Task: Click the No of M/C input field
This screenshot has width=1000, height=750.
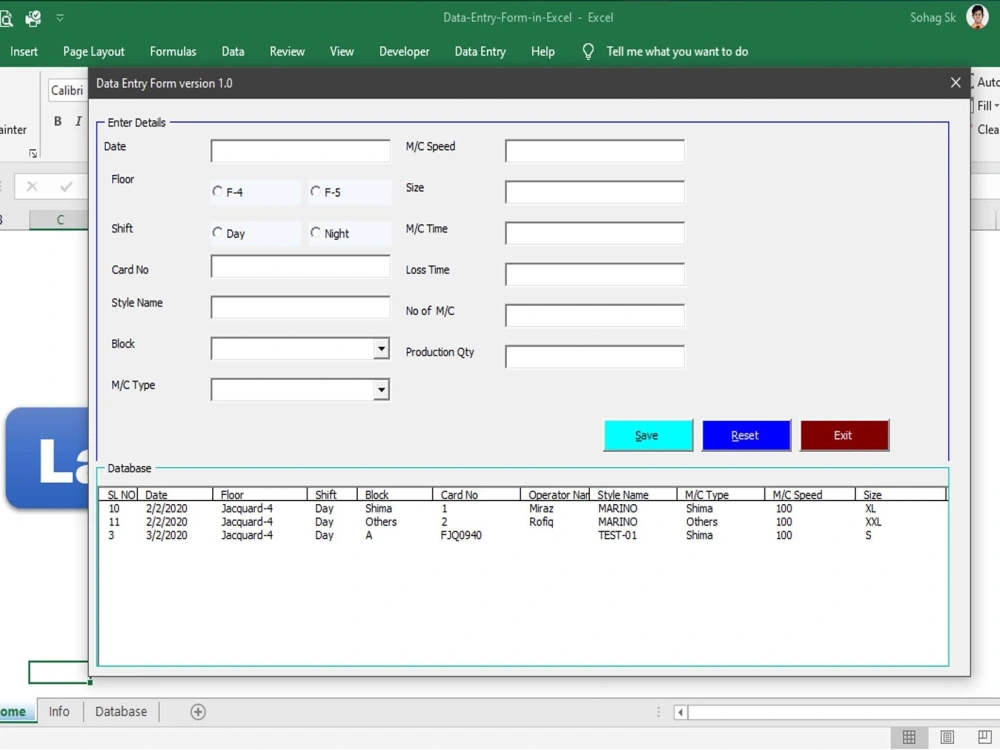Action: 595,316
